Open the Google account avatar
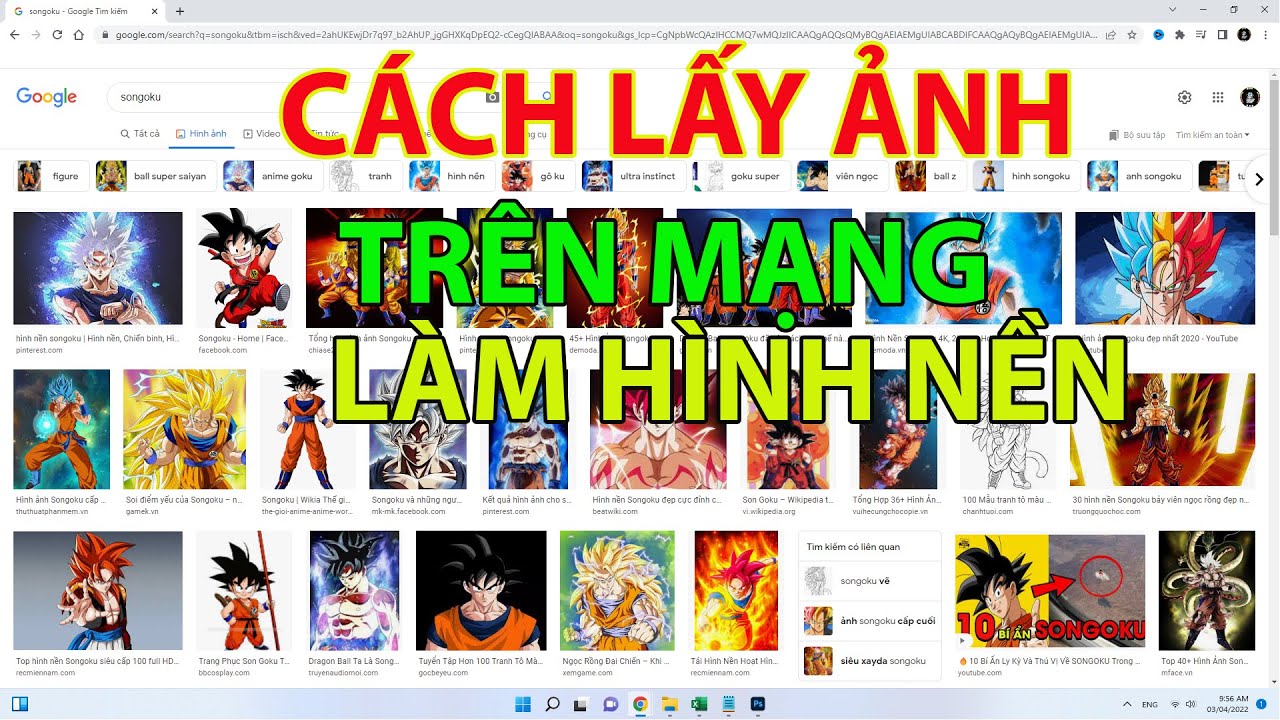 (x=1250, y=97)
